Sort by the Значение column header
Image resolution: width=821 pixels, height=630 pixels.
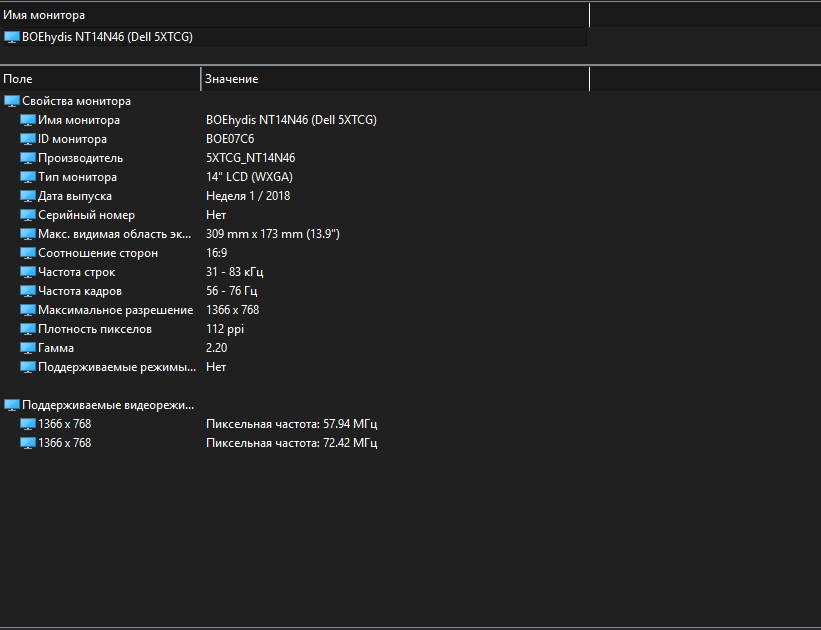tap(394, 79)
